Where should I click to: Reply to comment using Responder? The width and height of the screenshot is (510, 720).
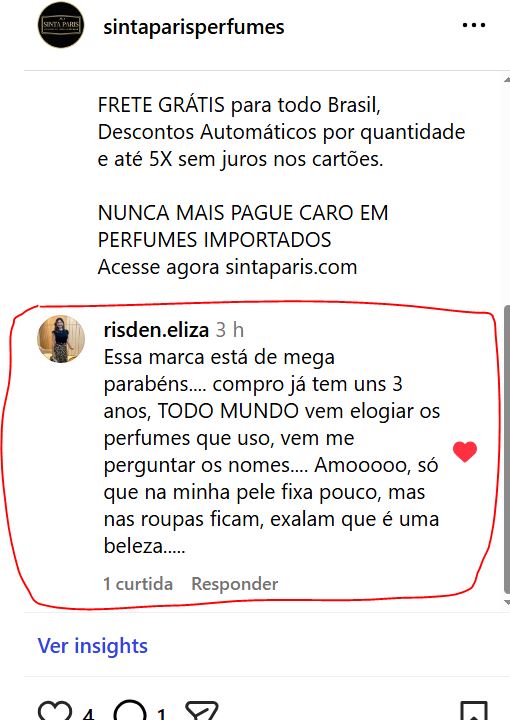pyautogui.click(x=235, y=584)
